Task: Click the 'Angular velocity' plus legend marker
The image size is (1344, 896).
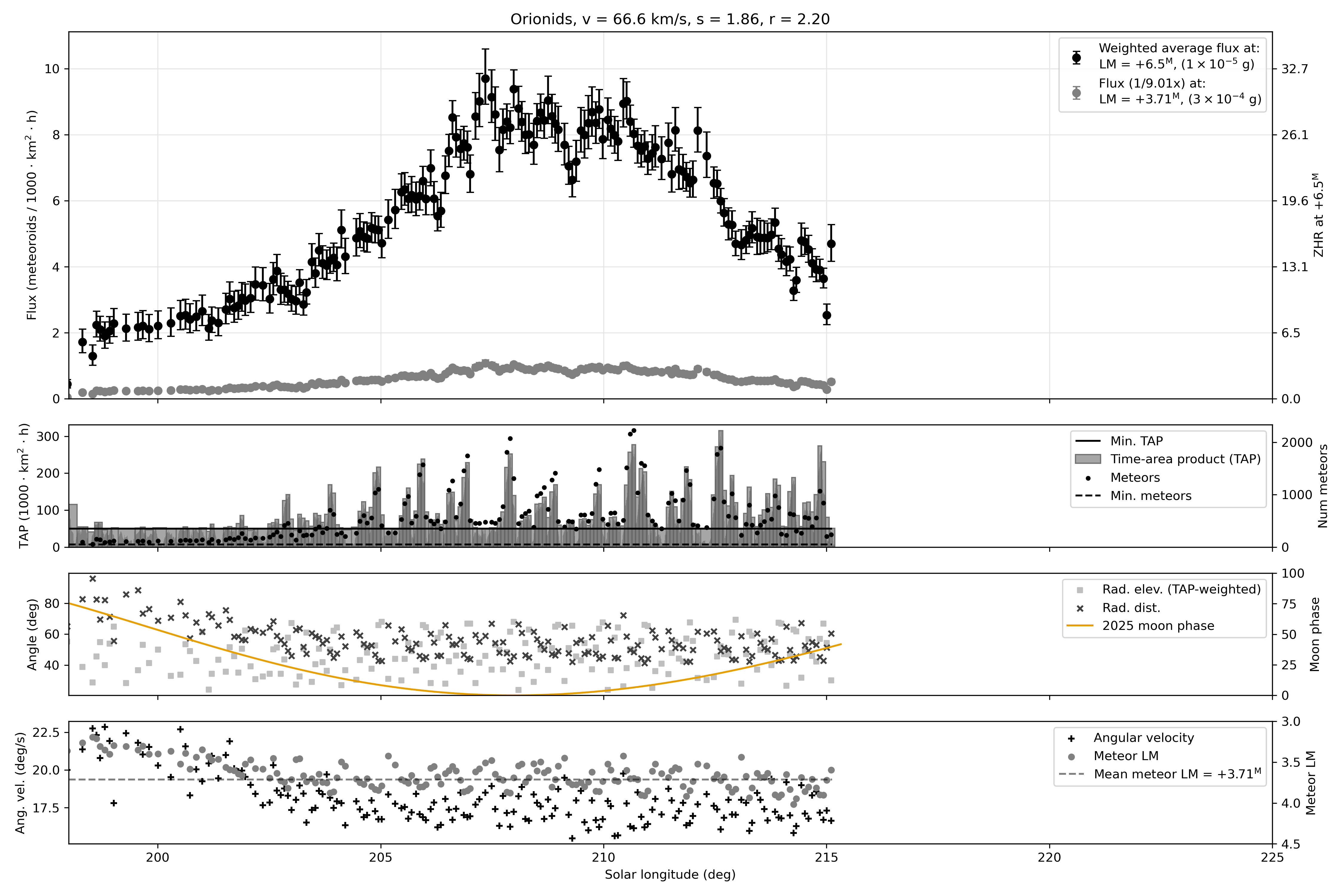Action: 1071,738
